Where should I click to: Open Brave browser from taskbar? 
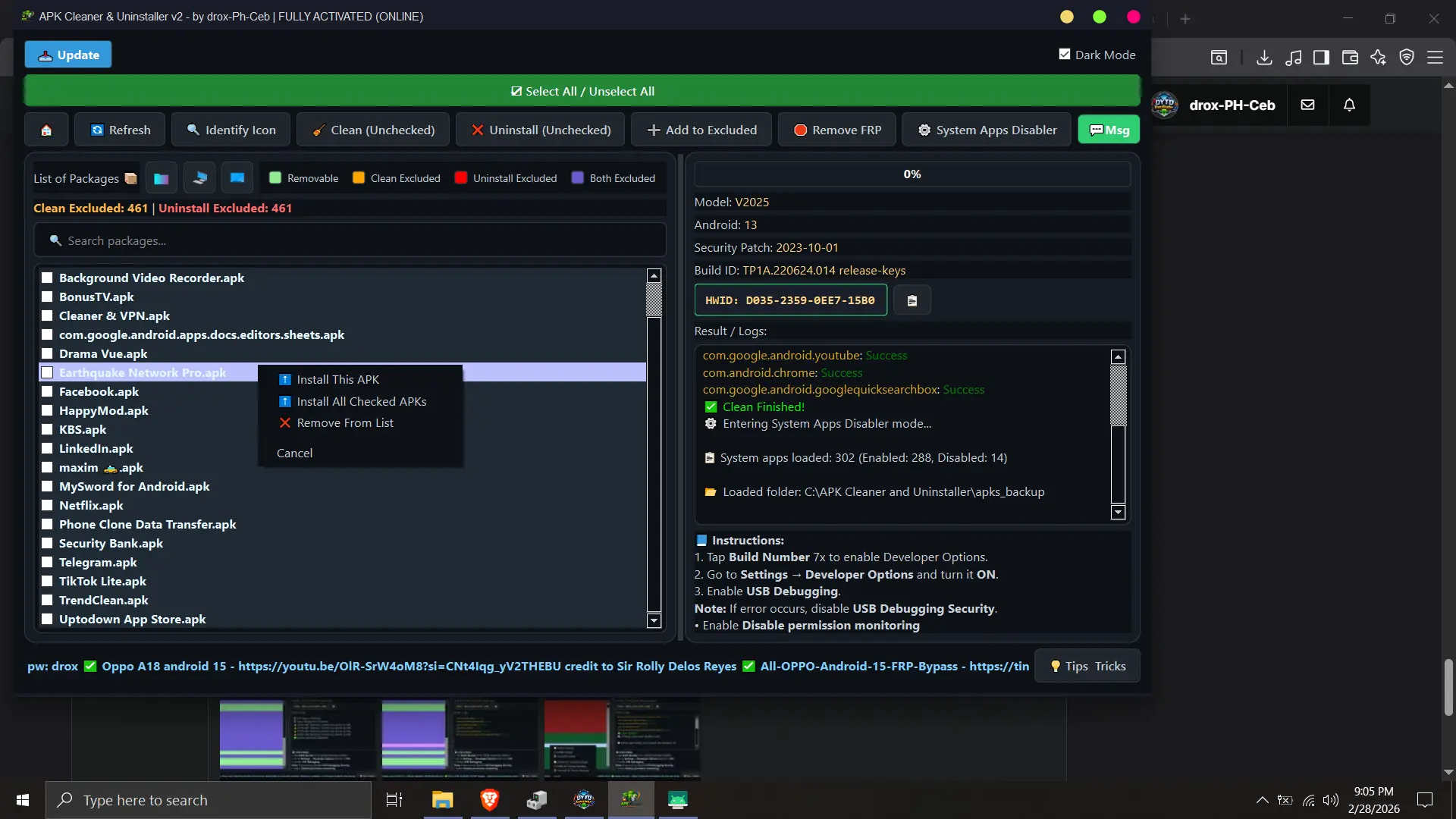pyautogui.click(x=489, y=800)
